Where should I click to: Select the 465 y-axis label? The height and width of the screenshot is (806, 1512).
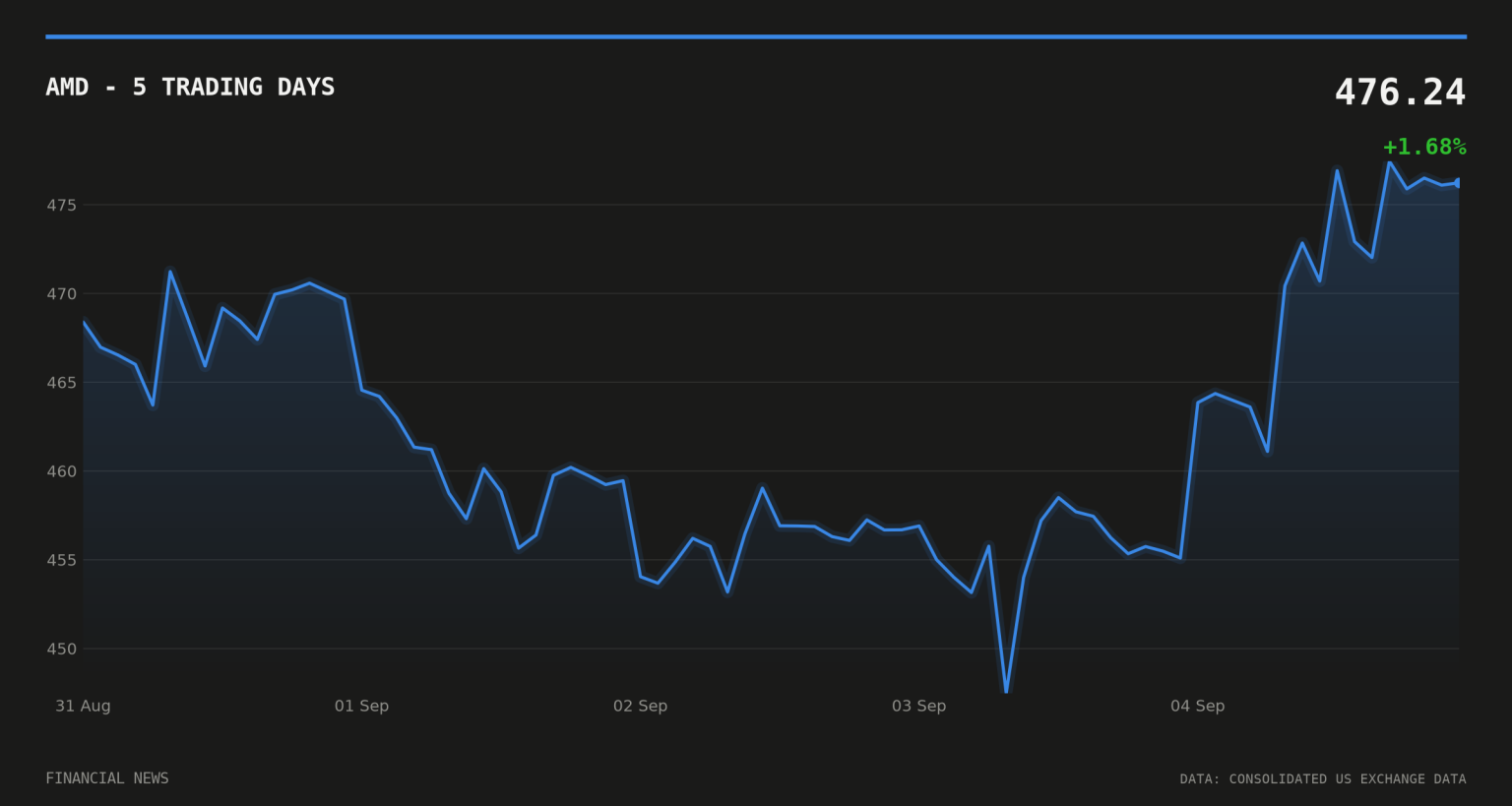pos(61,382)
